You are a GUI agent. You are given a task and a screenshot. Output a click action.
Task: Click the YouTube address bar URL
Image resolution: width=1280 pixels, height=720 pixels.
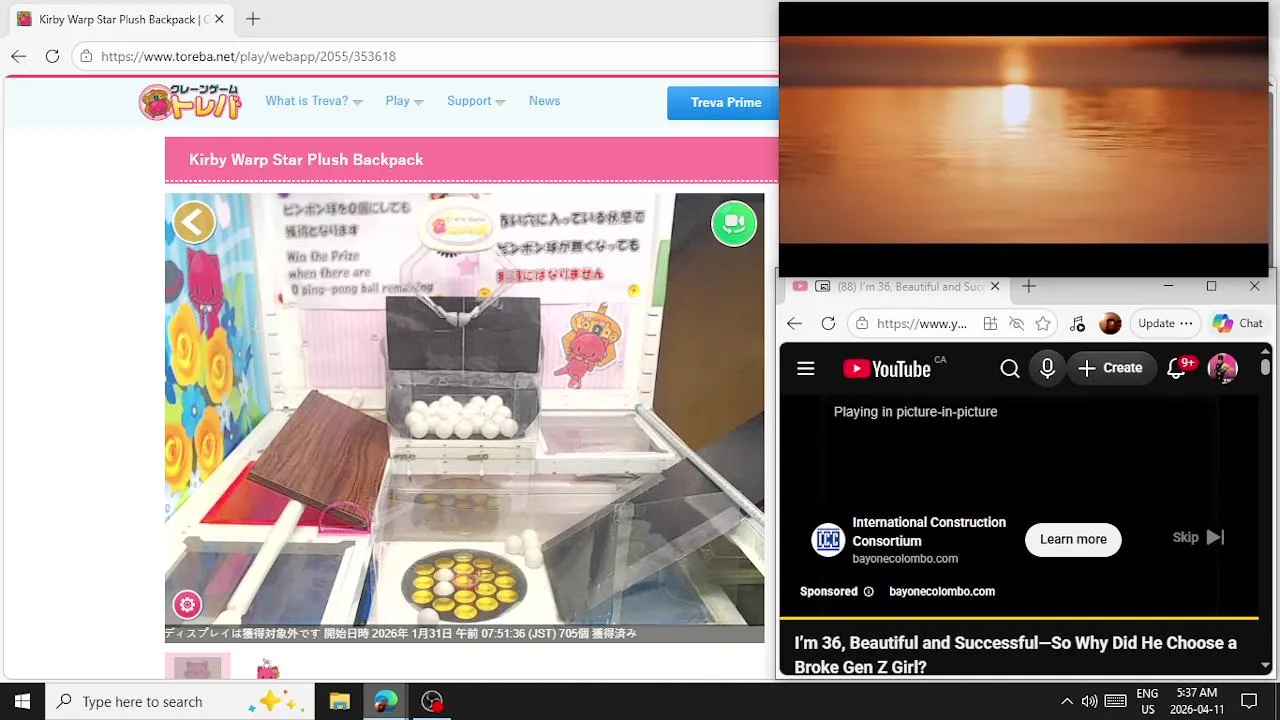click(x=922, y=323)
